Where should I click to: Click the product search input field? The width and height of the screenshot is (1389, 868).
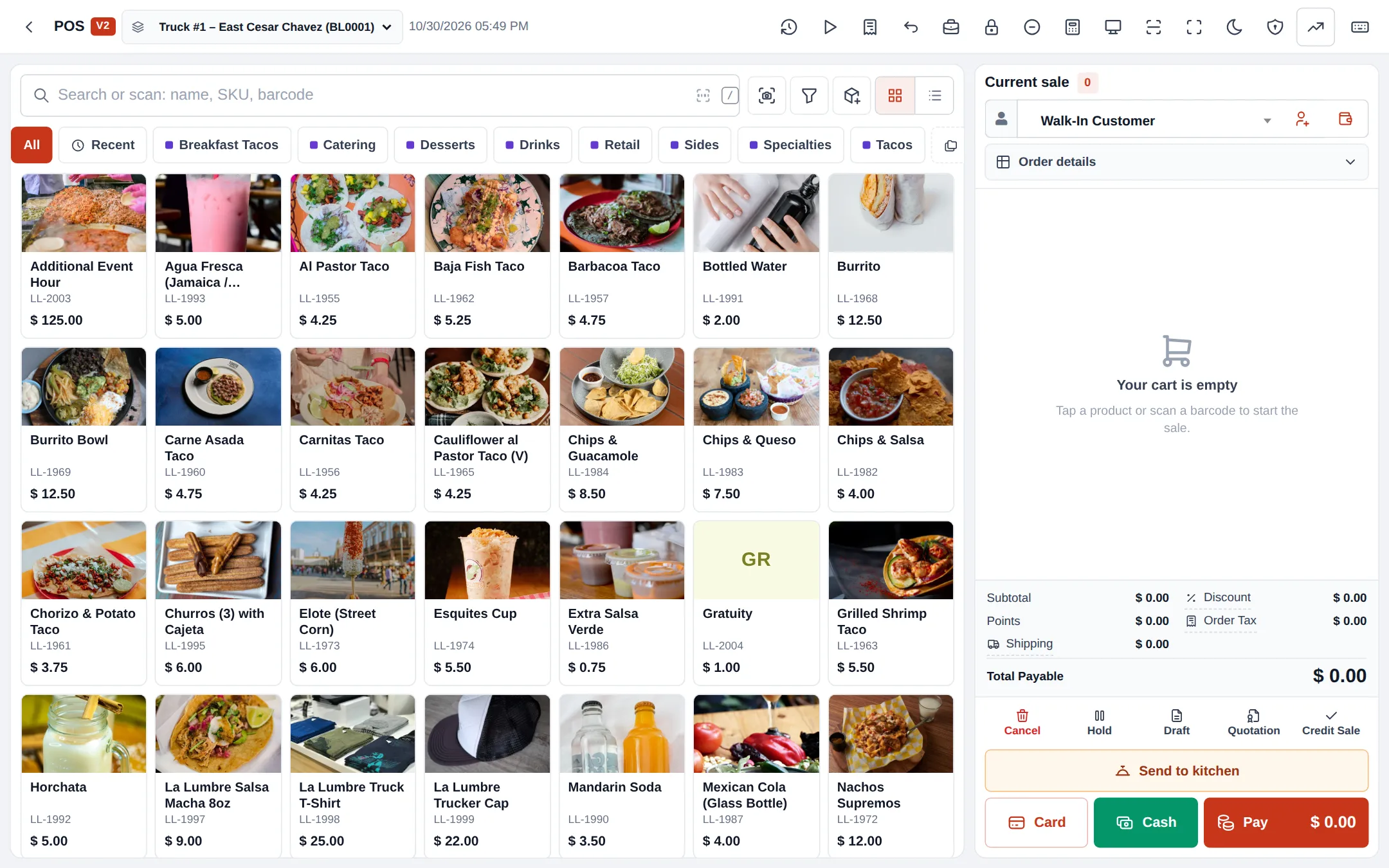tap(379, 95)
